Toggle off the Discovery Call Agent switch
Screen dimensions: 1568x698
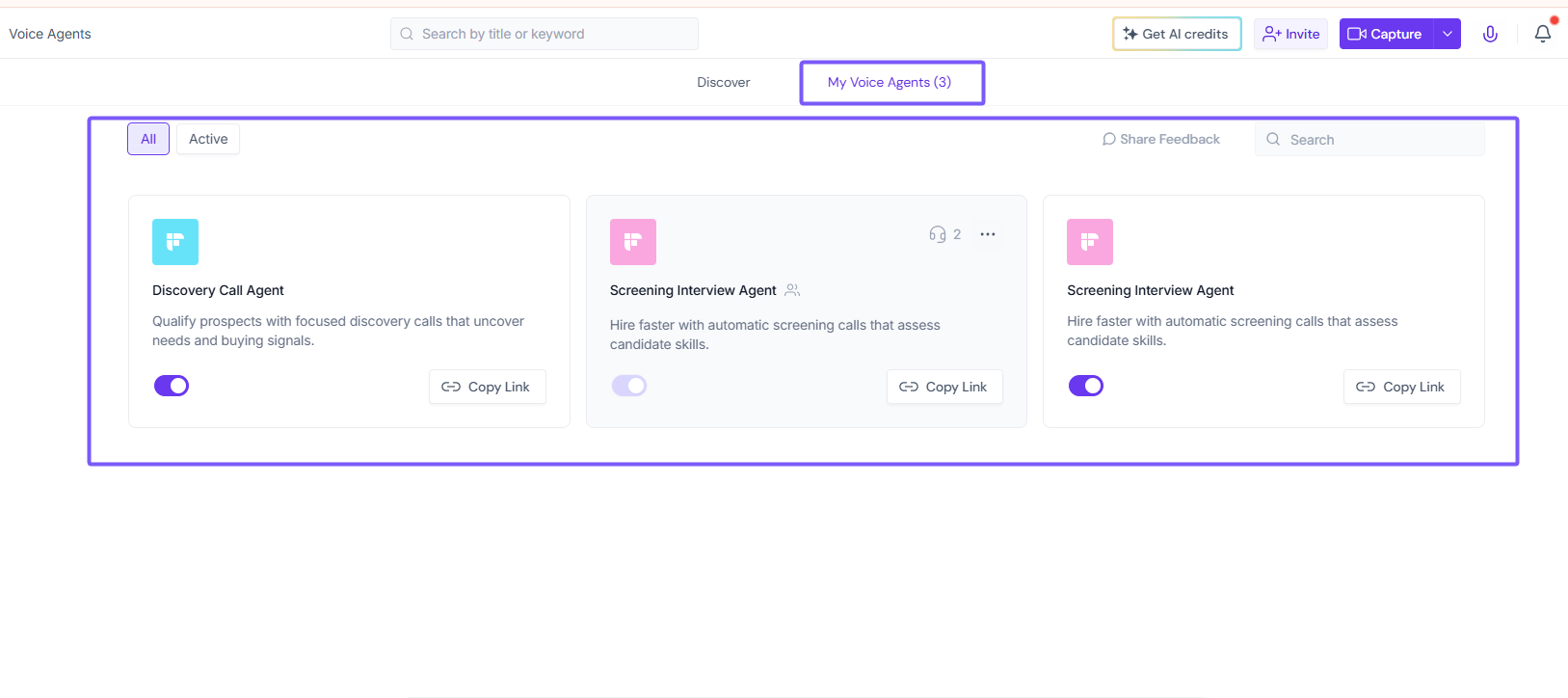click(172, 386)
